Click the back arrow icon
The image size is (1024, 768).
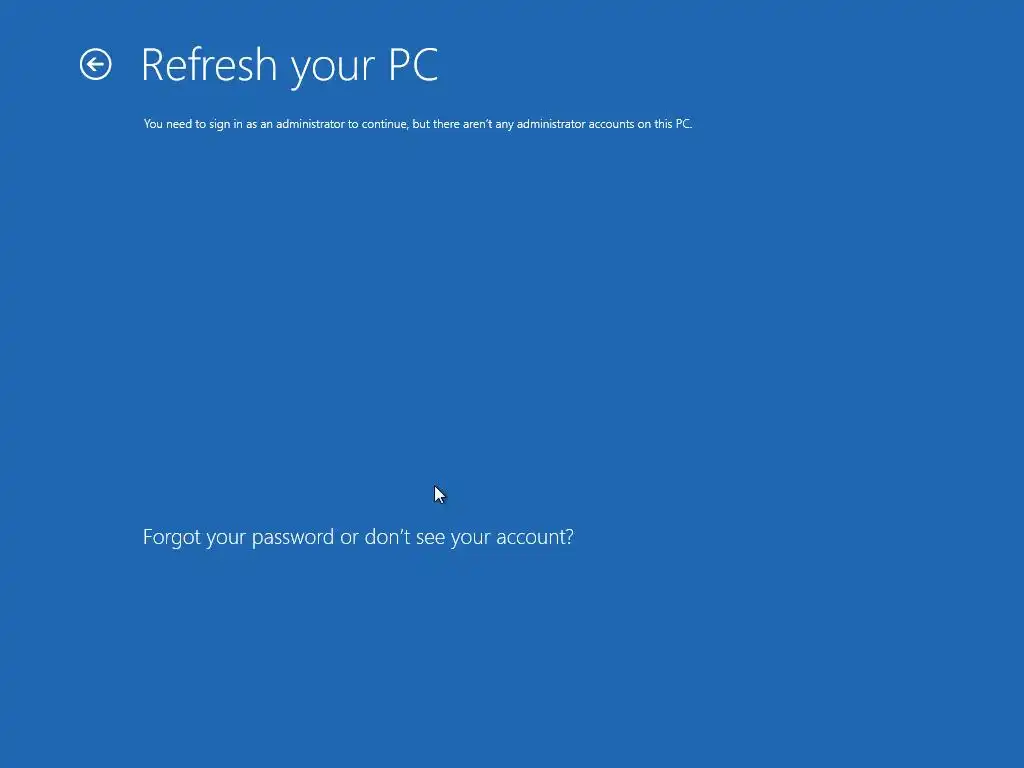[x=95, y=65]
